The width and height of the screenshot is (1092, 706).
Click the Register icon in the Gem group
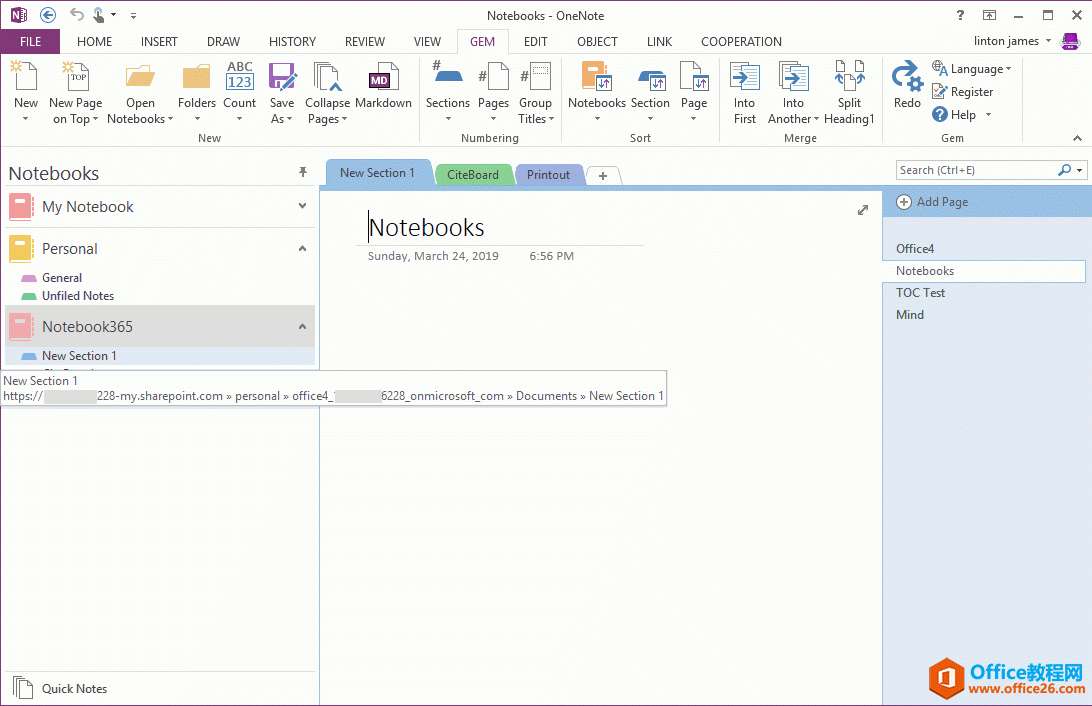938,91
